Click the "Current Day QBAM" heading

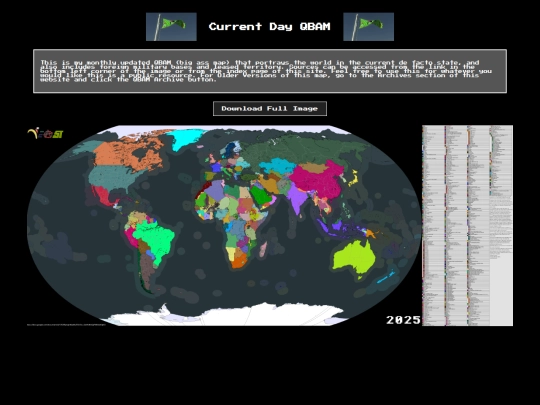tap(270, 27)
